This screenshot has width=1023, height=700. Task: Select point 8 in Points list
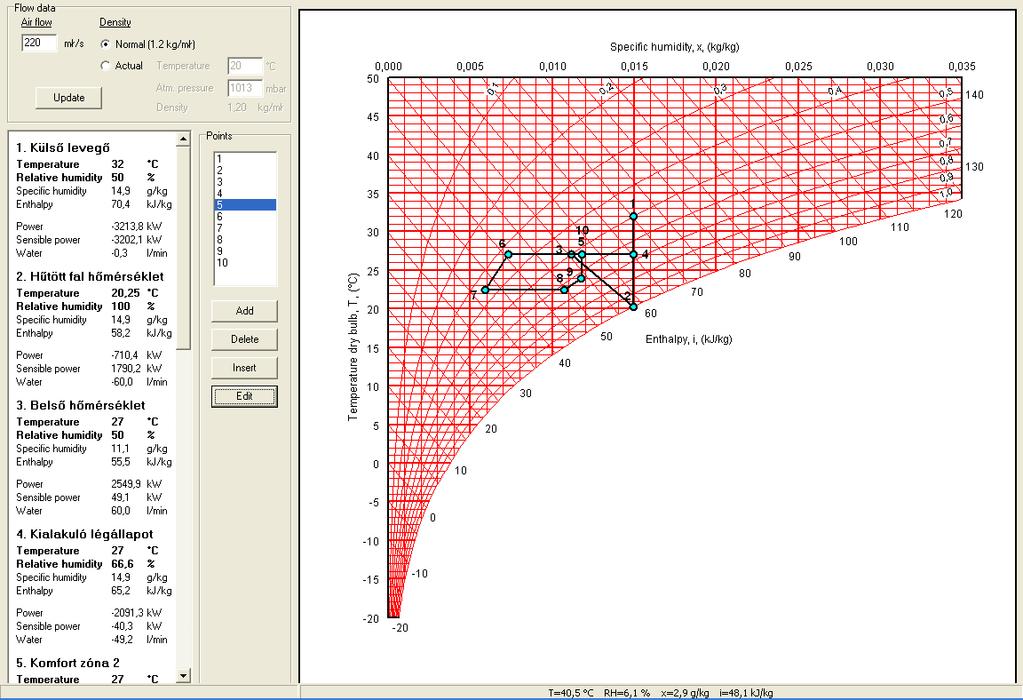245,239
